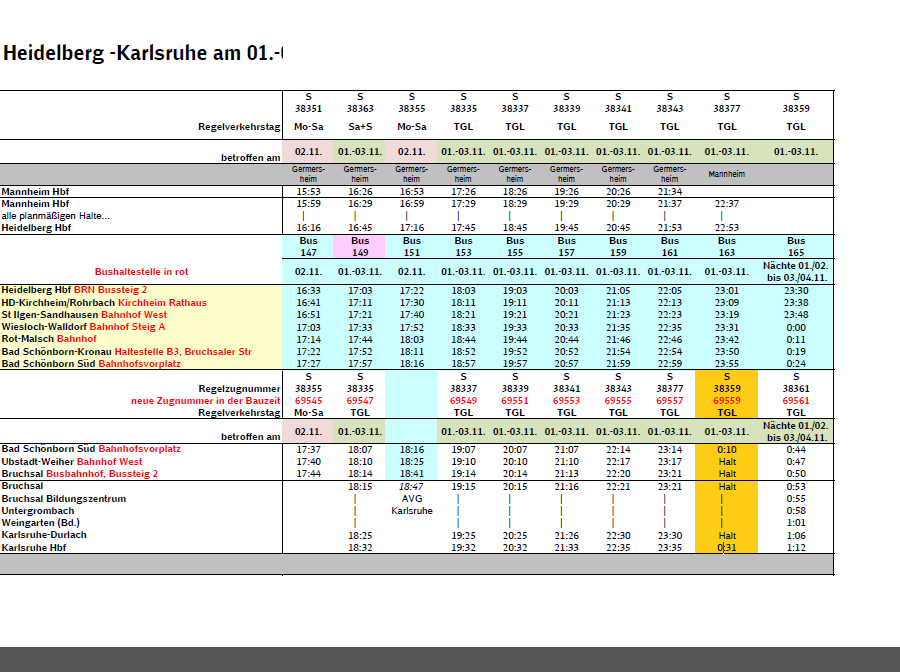Click the 'HD-Kirchheim/Rohrbach Kirchheim Rathaus' row label
Image resolution: width=900 pixels, height=672 pixels.
[104, 302]
